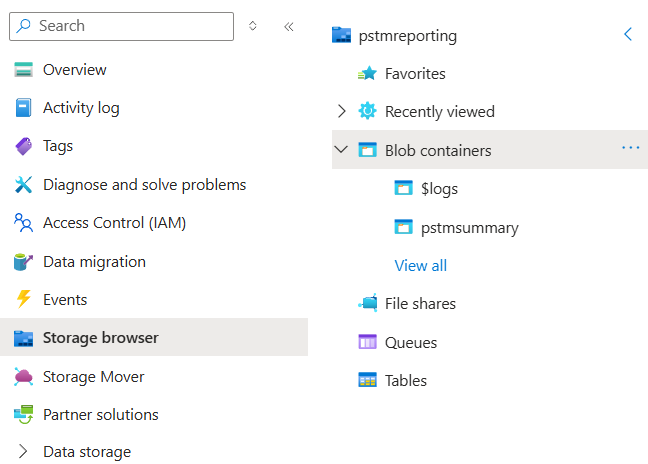Collapse the storage browser tree panel
648x464 pixels.
628,34
